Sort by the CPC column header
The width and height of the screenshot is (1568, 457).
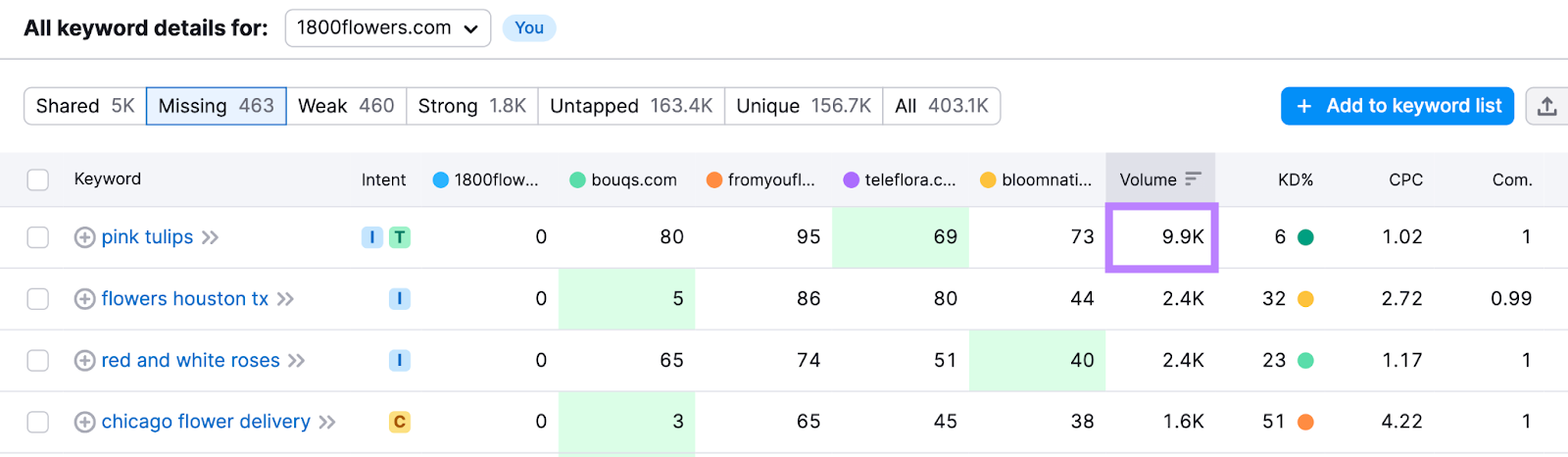[1405, 179]
